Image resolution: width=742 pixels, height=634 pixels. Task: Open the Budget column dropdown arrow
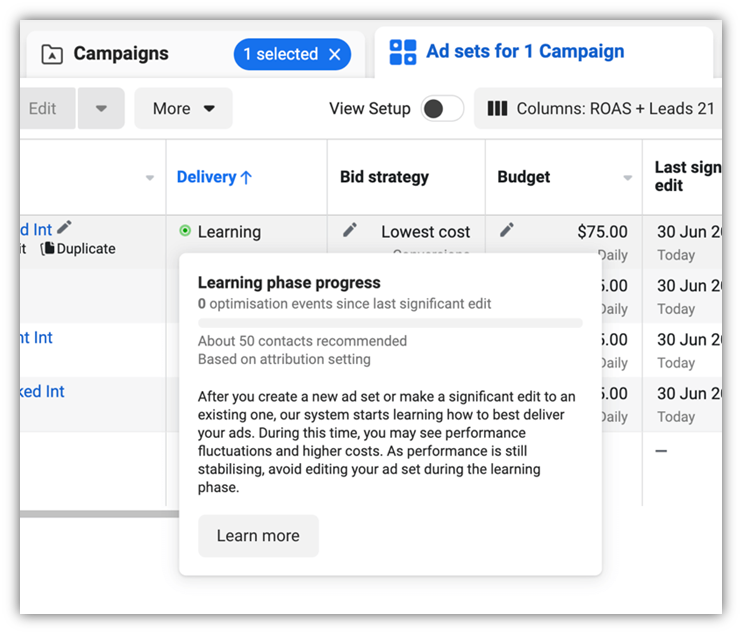click(x=627, y=178)
